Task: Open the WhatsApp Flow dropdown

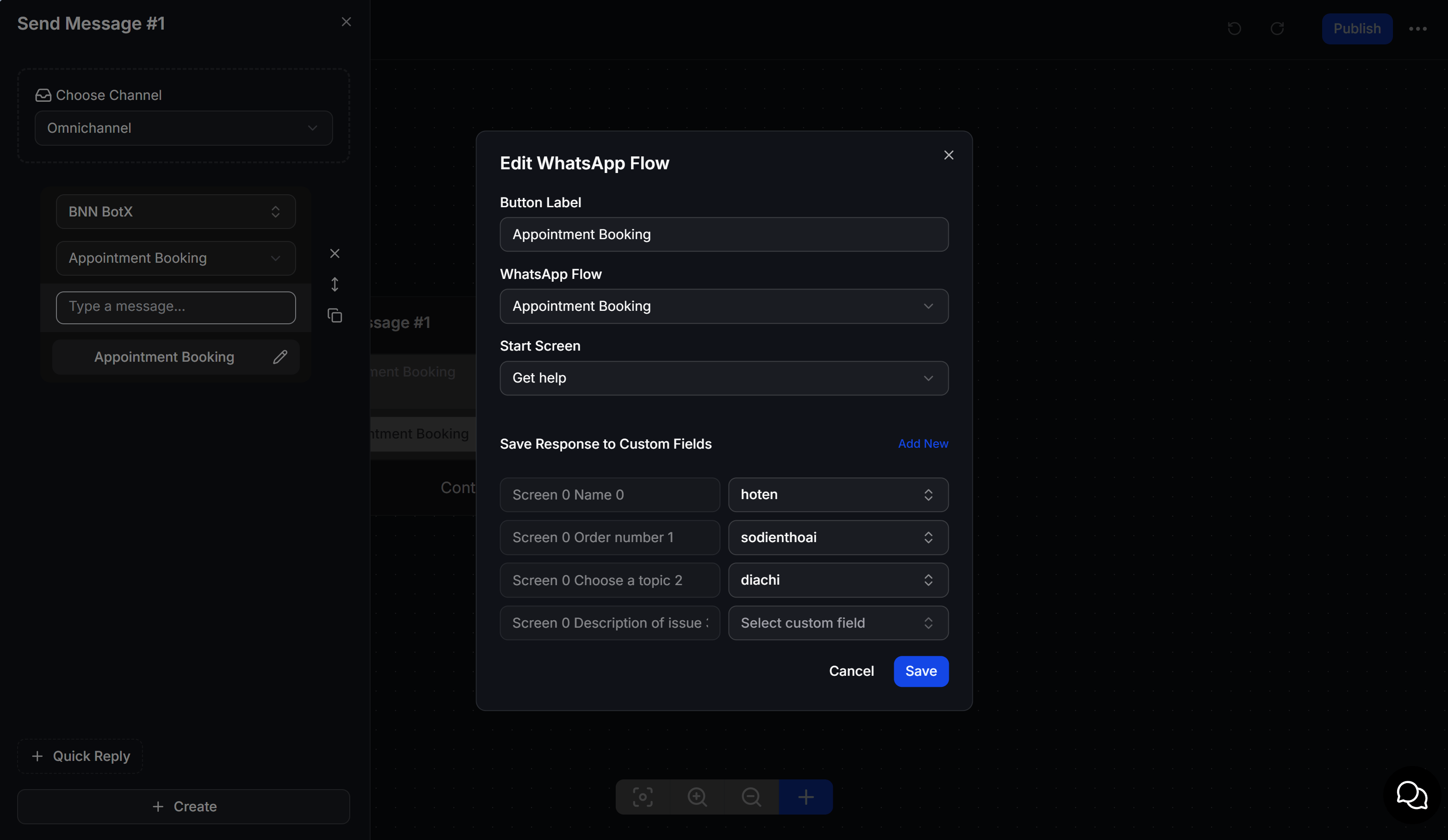Action: [724, 306]
